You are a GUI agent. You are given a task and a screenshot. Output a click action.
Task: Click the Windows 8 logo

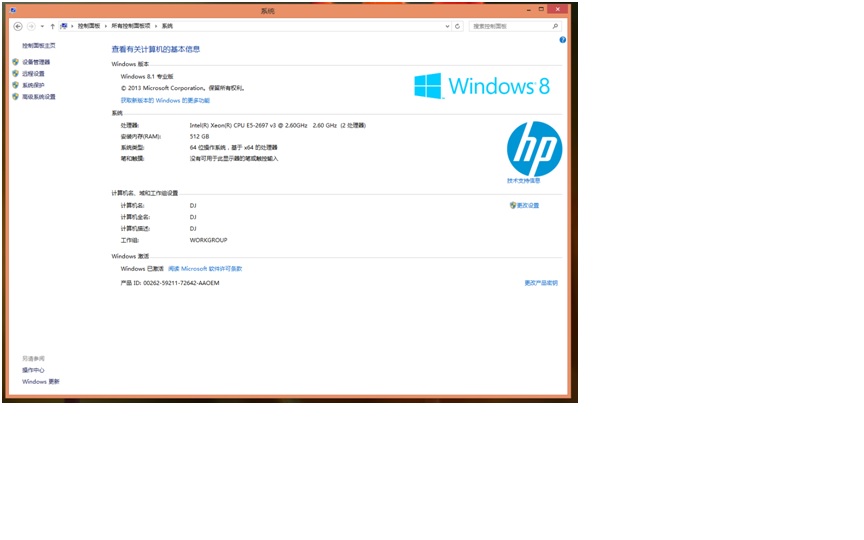[482, 86]
